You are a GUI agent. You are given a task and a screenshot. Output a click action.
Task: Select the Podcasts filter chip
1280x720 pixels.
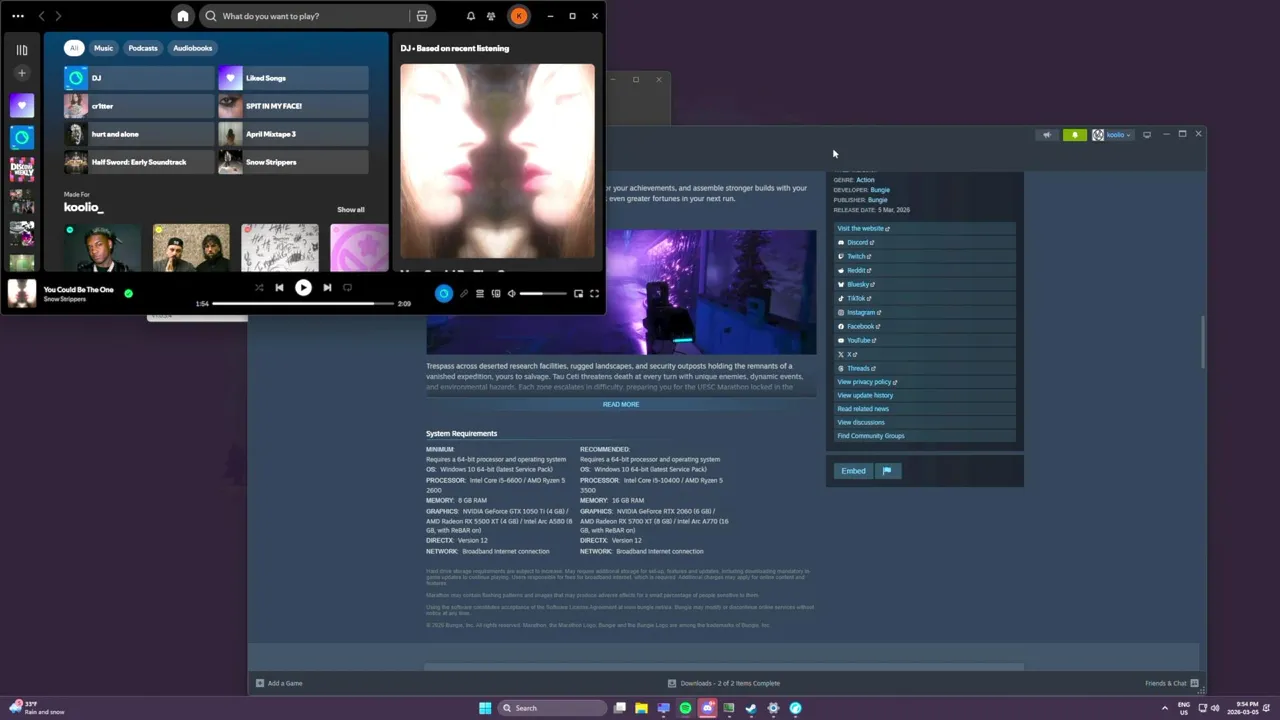pos(143,48)
